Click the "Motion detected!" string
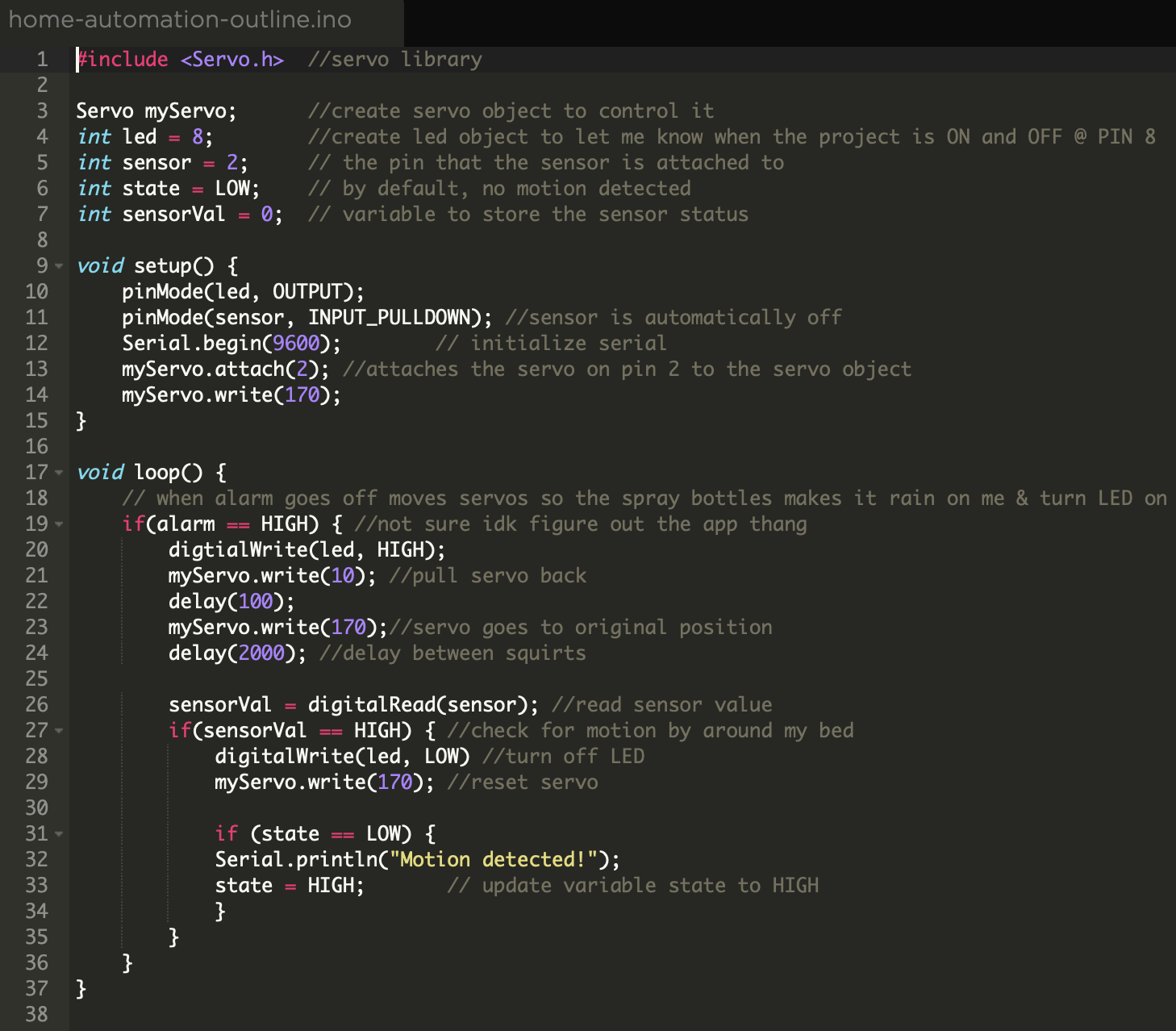This screenshot has width=1176, height=1031. coord(494,860)
